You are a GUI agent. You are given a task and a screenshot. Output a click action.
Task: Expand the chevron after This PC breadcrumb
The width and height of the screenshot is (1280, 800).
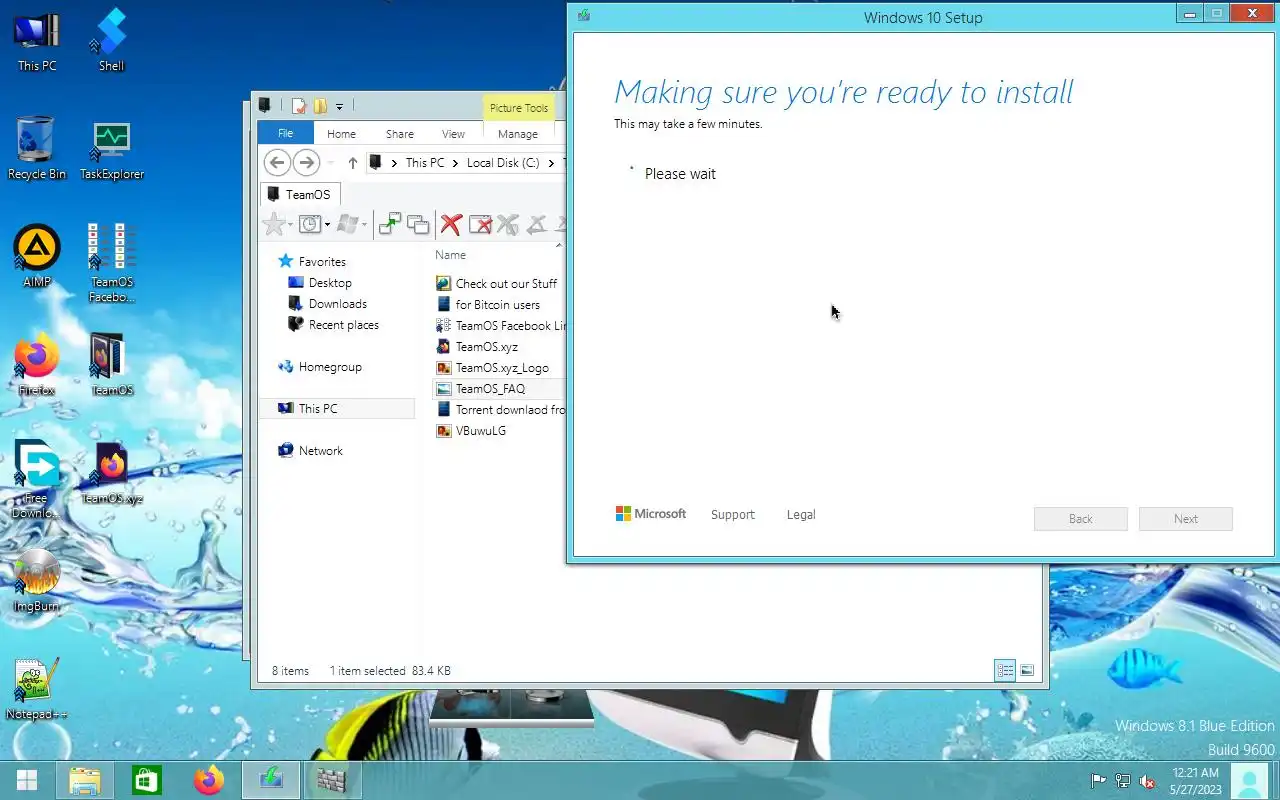(x=455, y=163)
